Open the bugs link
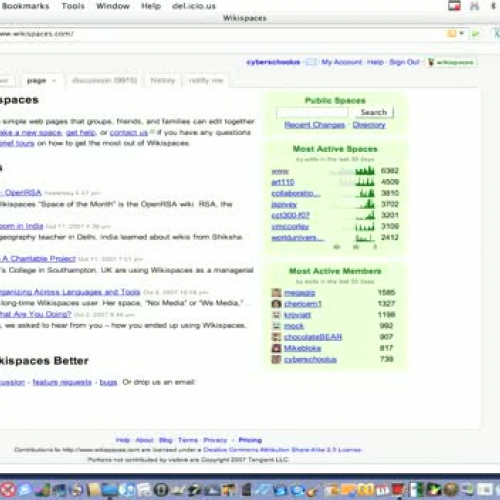 (108, 382)
